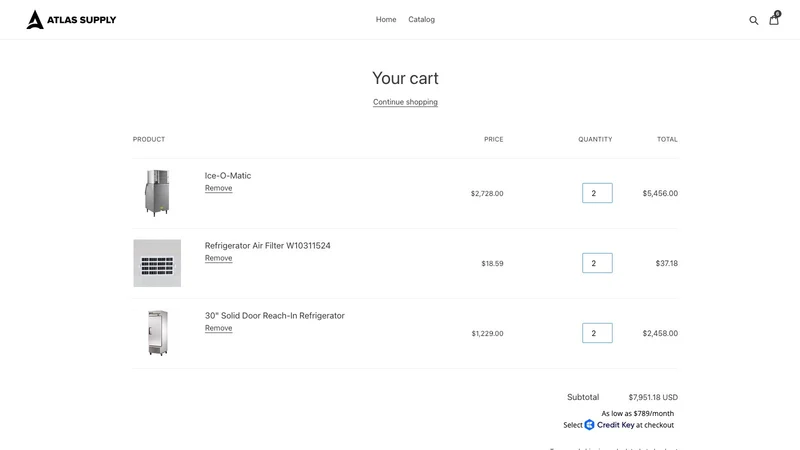Open Refrigerator Air Filter W10311524 title

point(267,245)
